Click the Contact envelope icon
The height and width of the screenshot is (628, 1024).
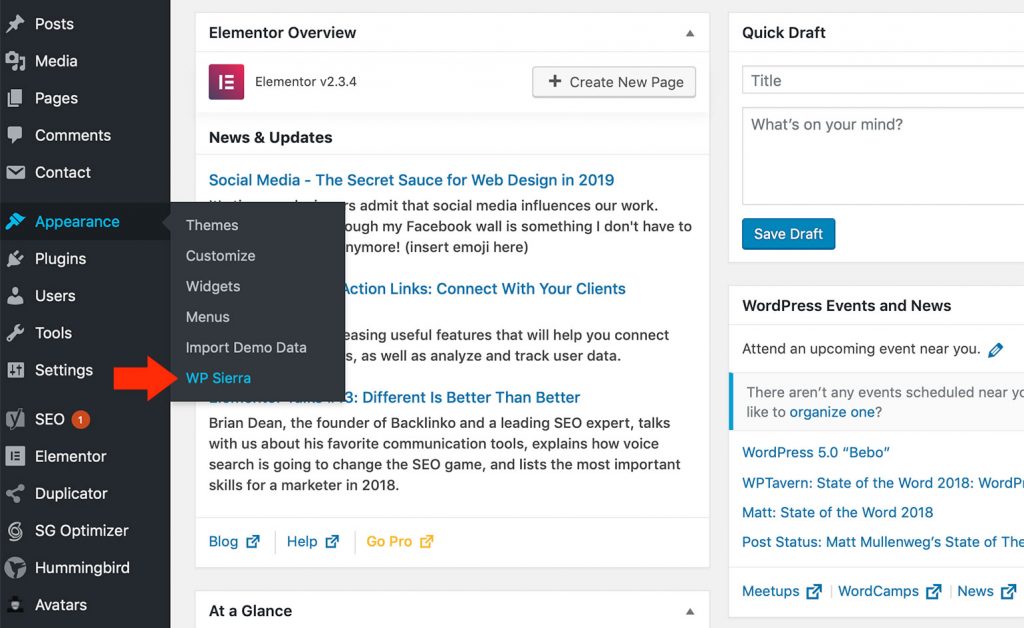click(x=15, y=172)
